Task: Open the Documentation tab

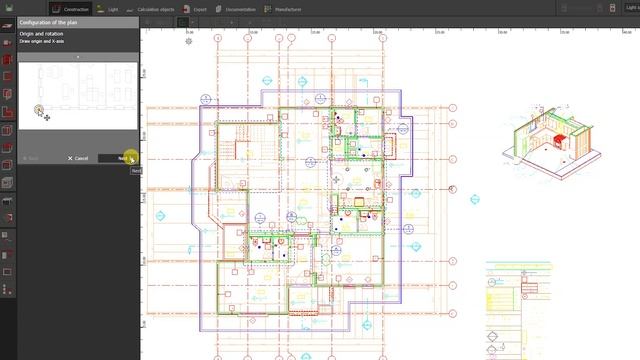Action: click(x=236, y=9)
